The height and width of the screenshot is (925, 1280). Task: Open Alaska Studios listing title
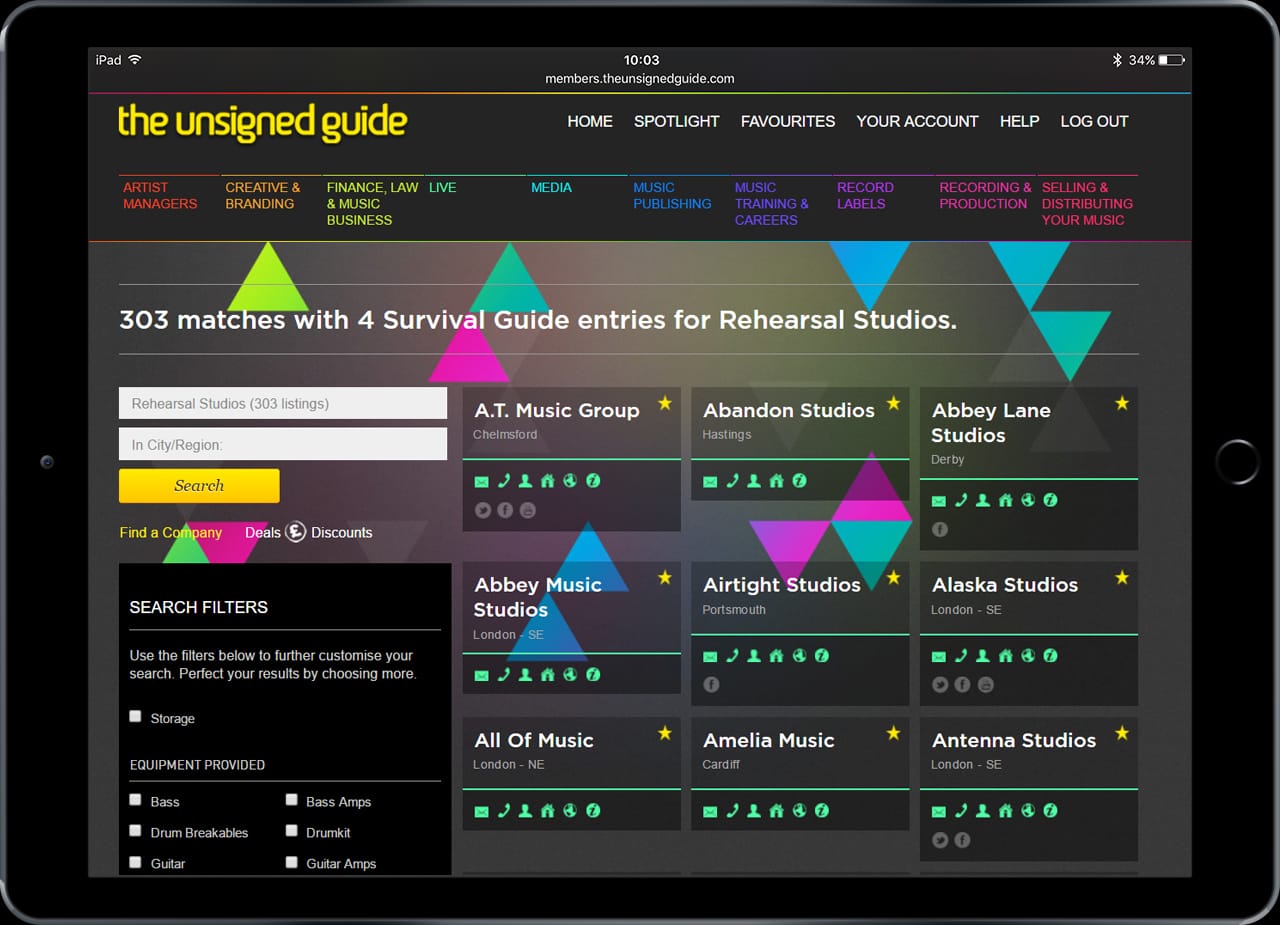pos(1005,584)
